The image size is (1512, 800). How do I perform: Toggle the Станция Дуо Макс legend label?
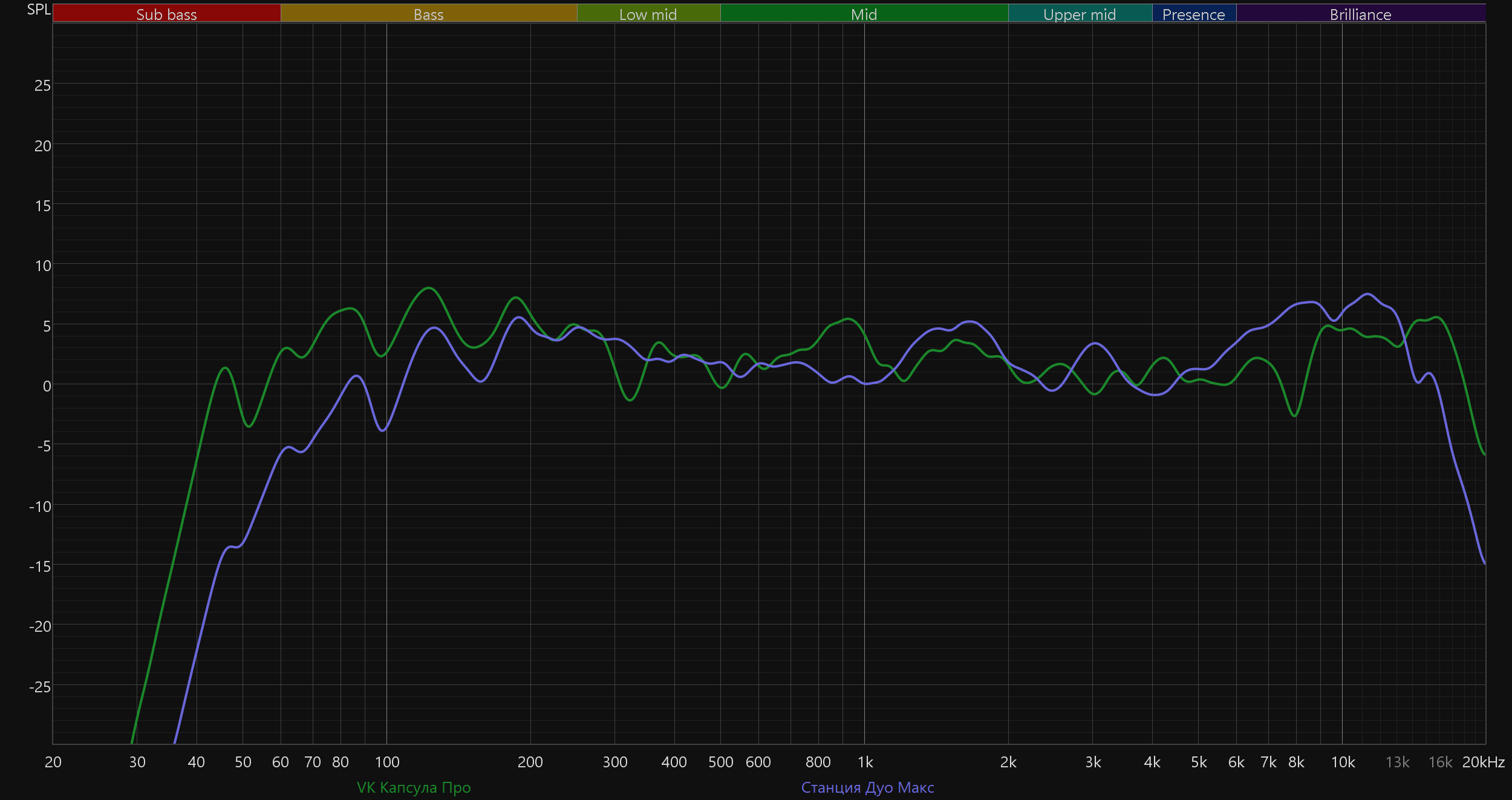867,787
